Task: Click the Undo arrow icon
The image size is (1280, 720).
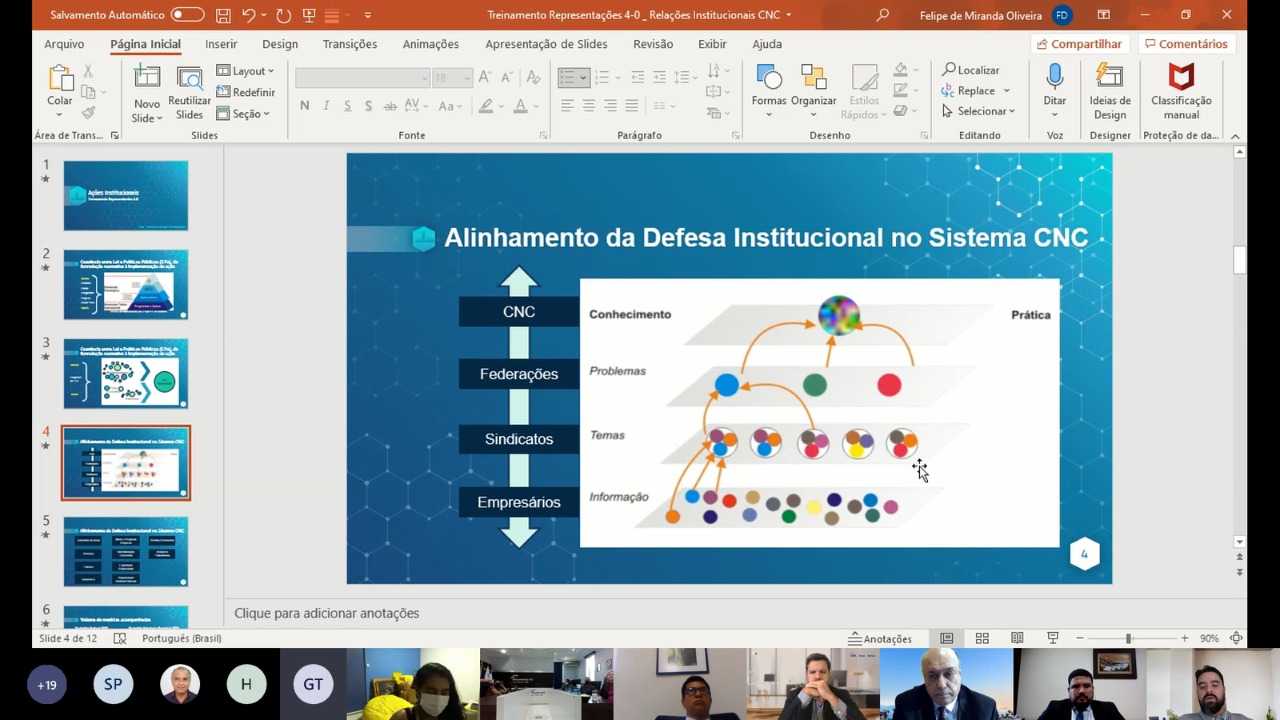Action: pos(248,15)
